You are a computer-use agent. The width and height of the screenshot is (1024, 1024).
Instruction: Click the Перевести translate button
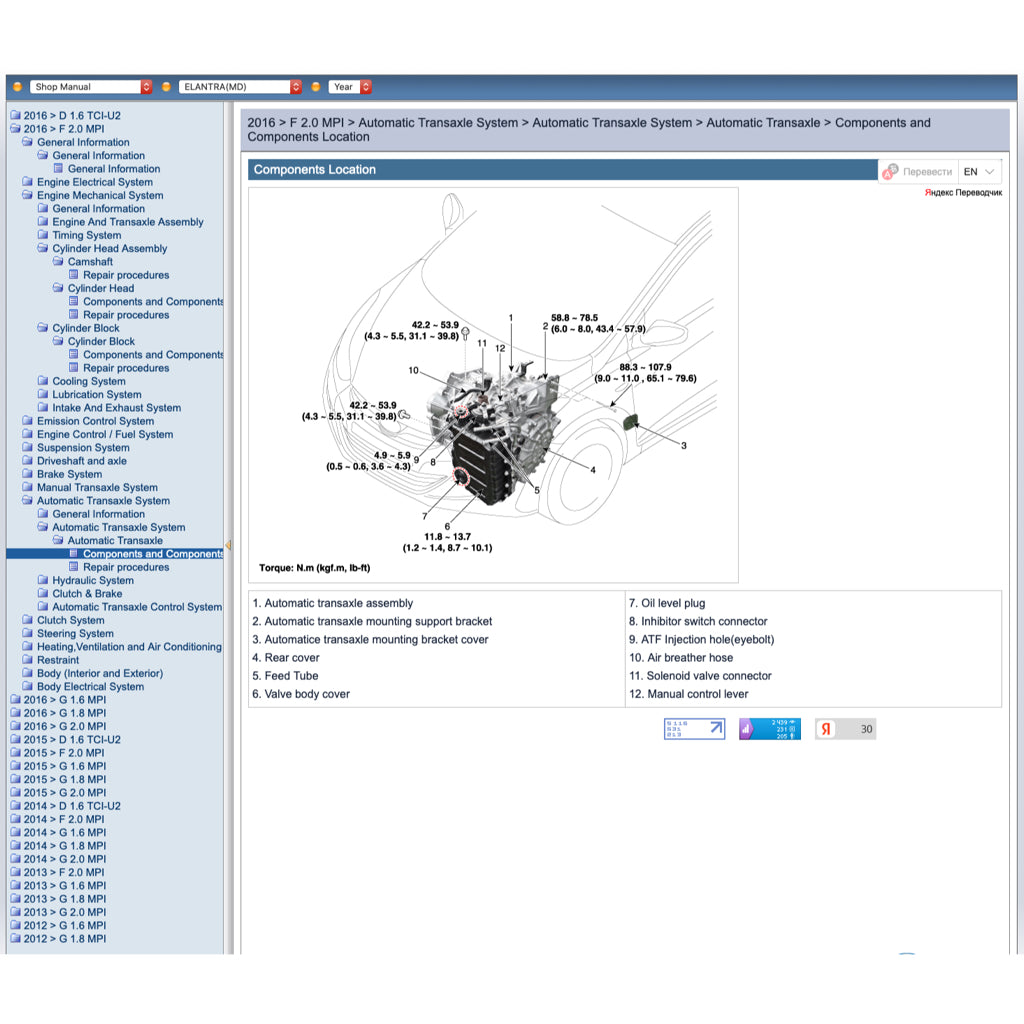926,172
